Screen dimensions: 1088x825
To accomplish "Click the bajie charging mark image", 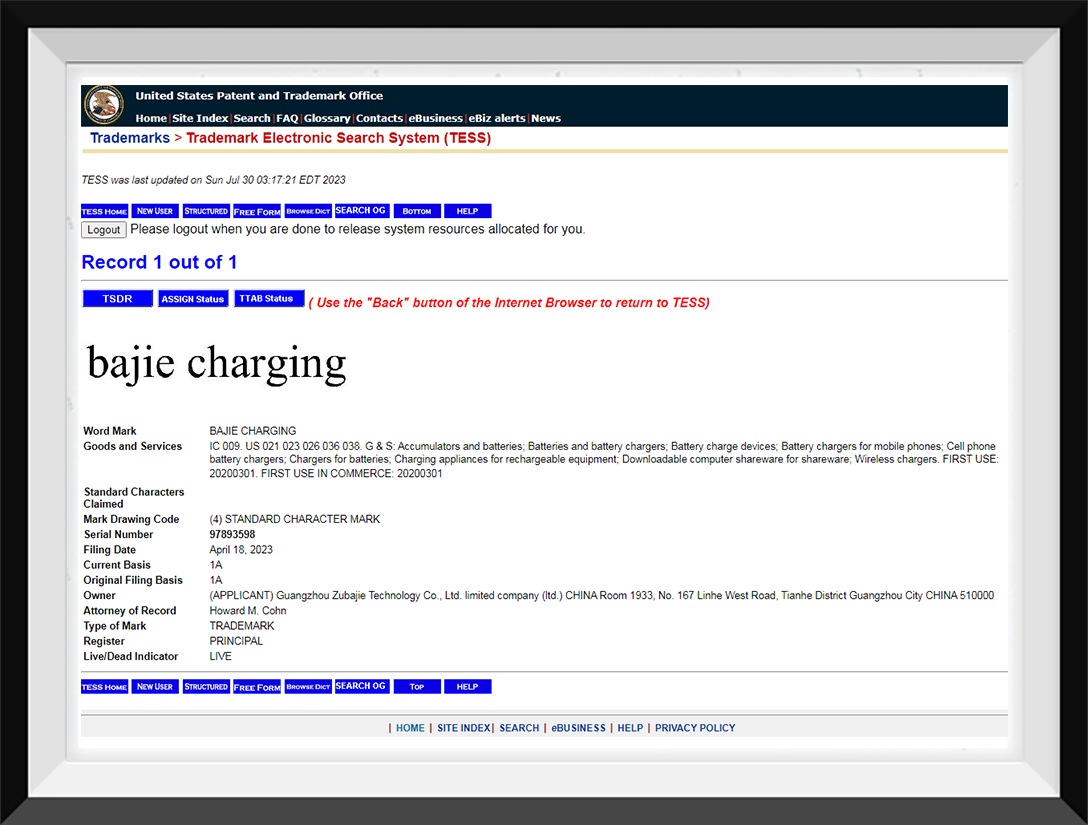I will (217, 363).
